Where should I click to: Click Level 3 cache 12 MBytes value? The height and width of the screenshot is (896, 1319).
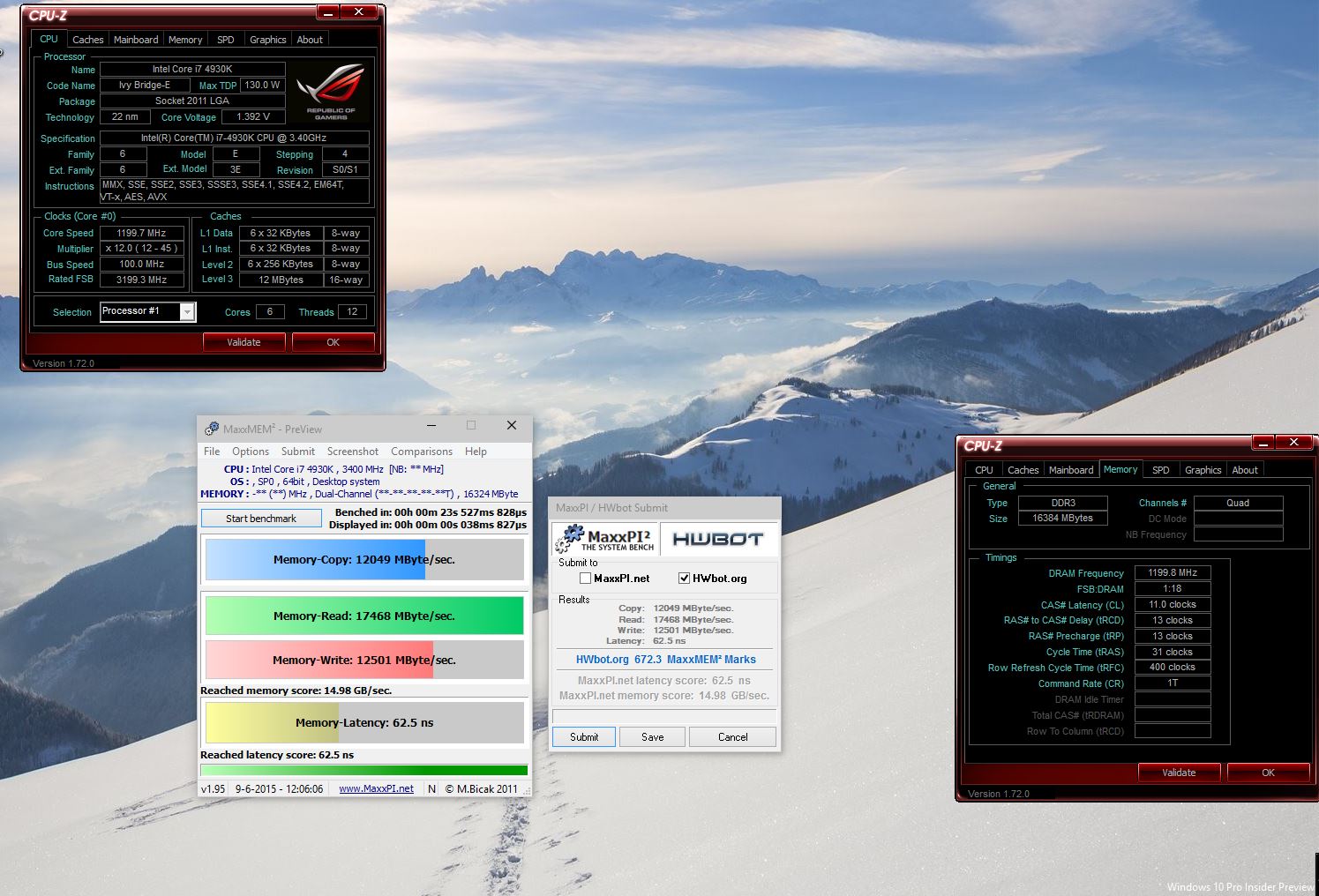pos(281,280)
